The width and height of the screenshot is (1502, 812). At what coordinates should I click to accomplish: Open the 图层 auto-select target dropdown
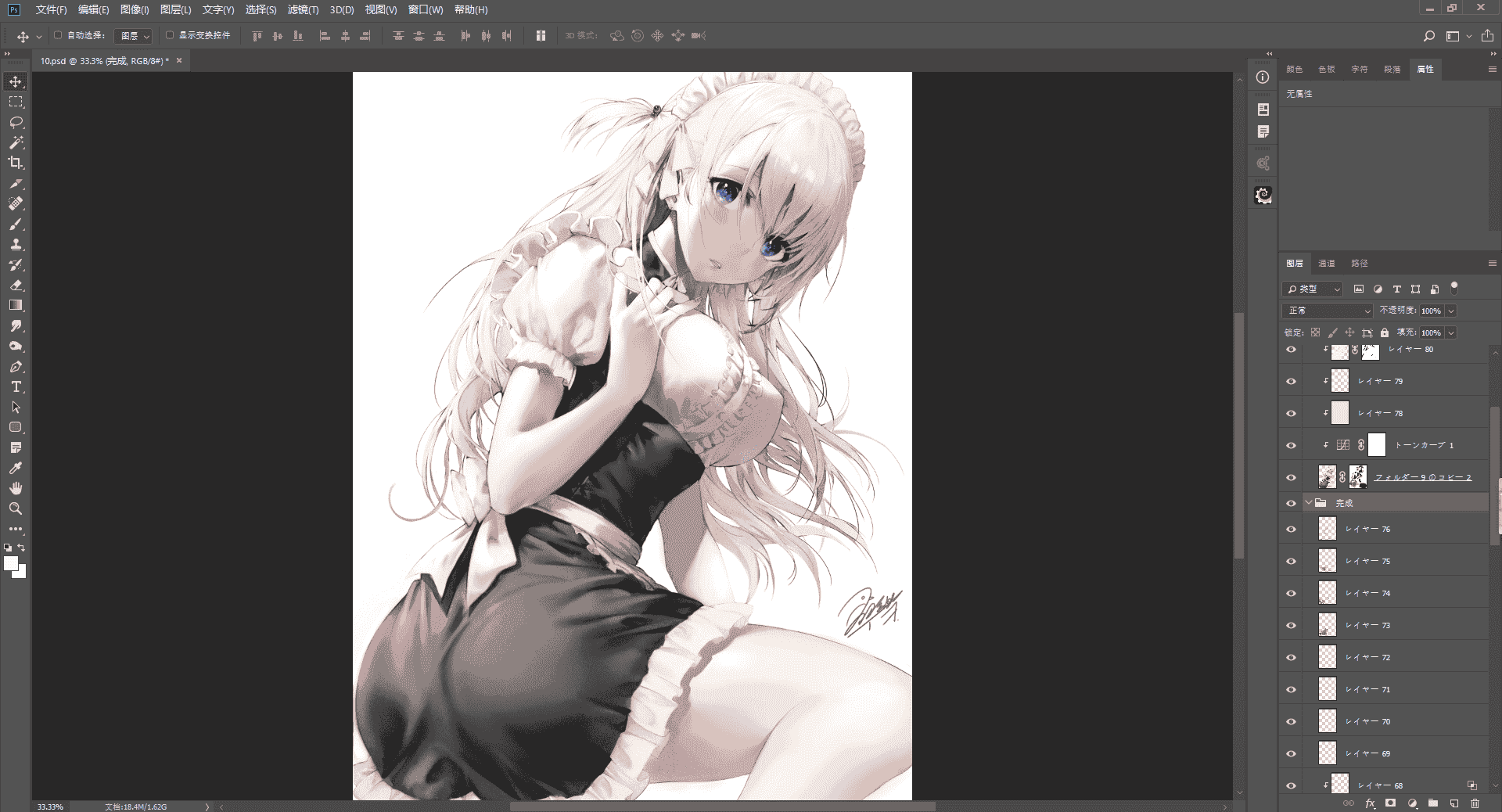[x=134, y=36]
